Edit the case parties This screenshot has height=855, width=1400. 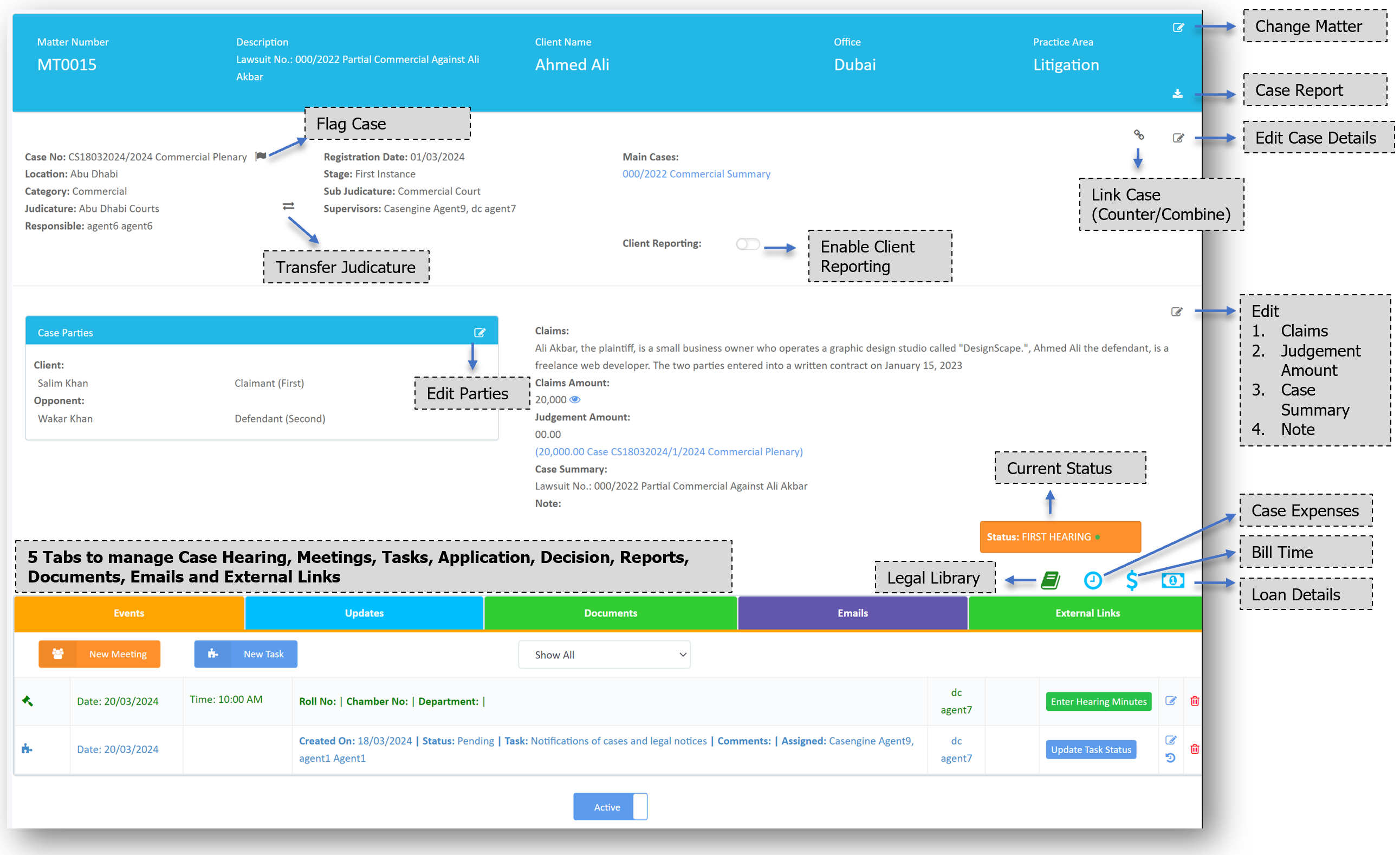[479, 332]
